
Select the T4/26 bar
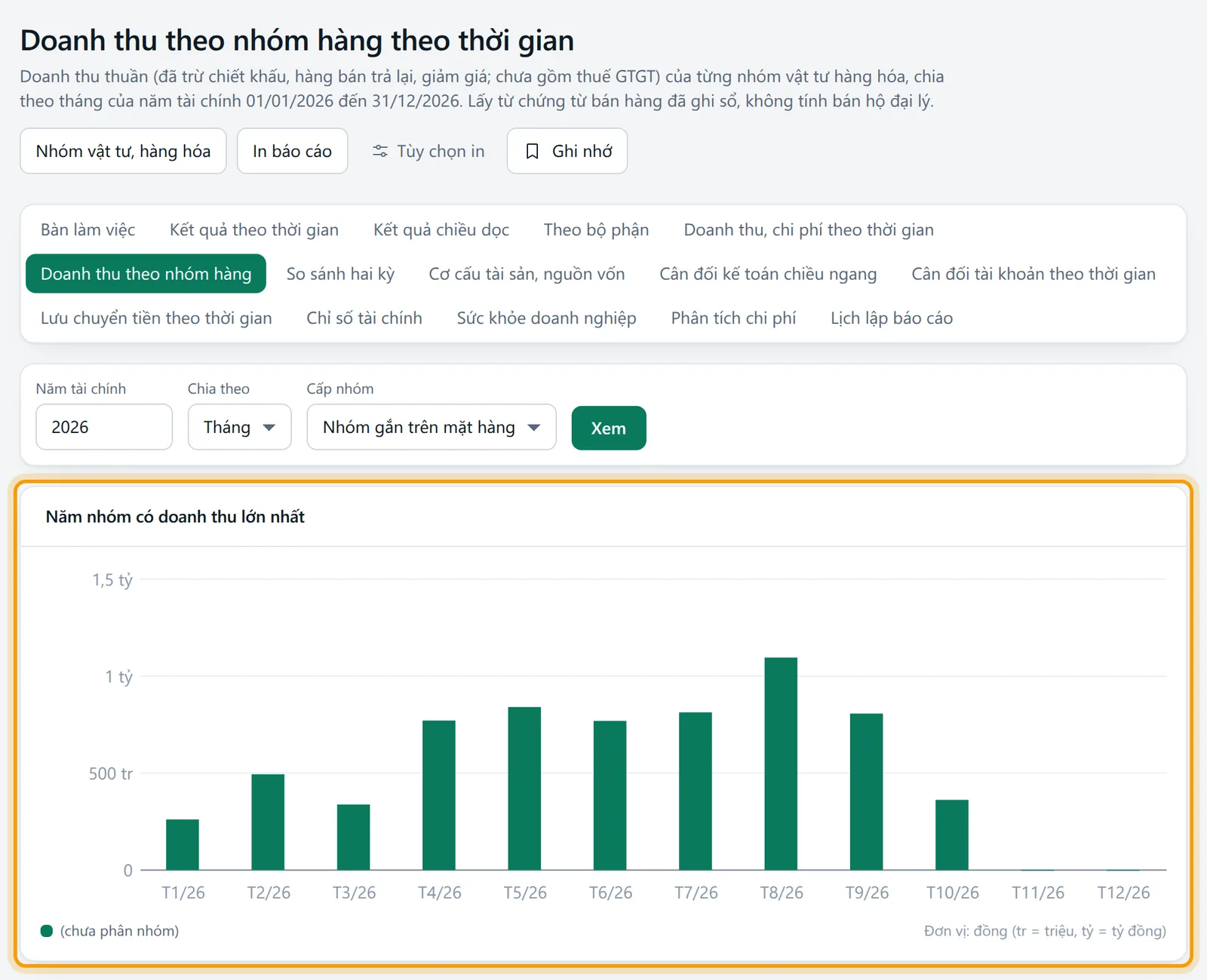[439, 795]
